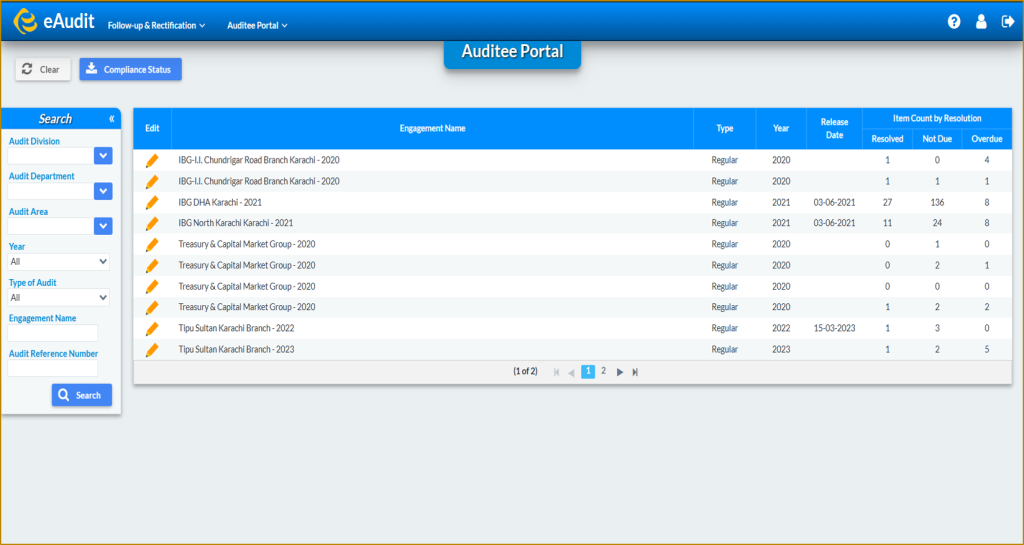Open the Type of Audit select box
Image resolution: width=1024 pixels, height=545 pixels.
click(59, 298)
